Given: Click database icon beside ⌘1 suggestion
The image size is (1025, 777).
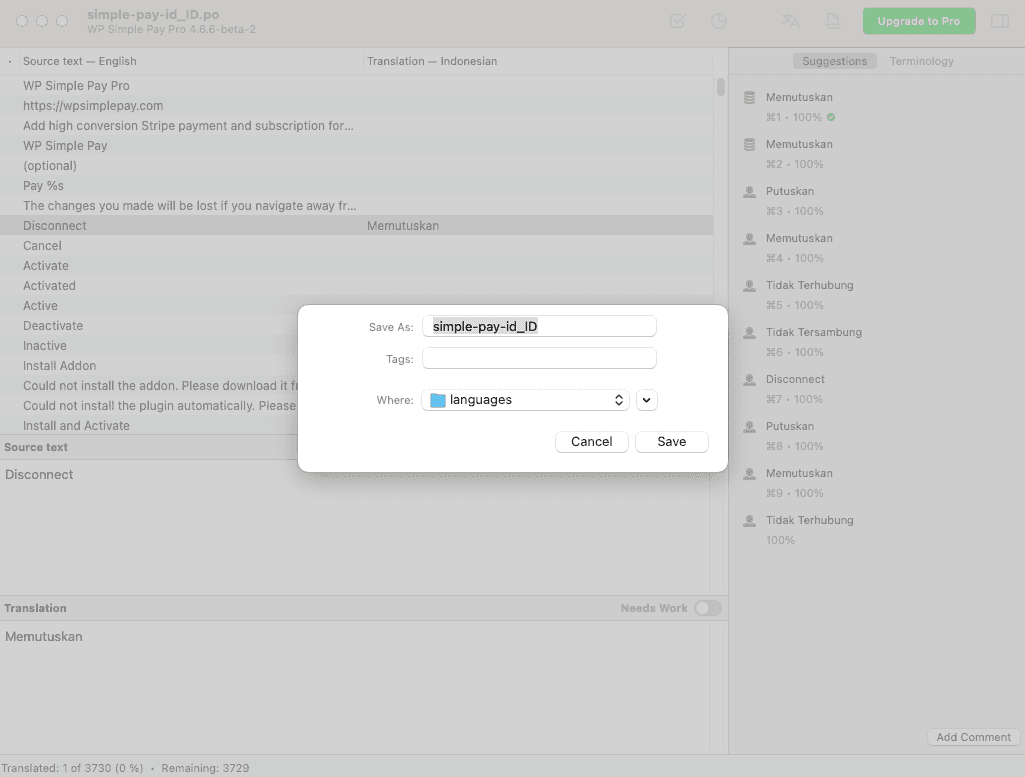Looking at the screenshot, I should [749, 97].
